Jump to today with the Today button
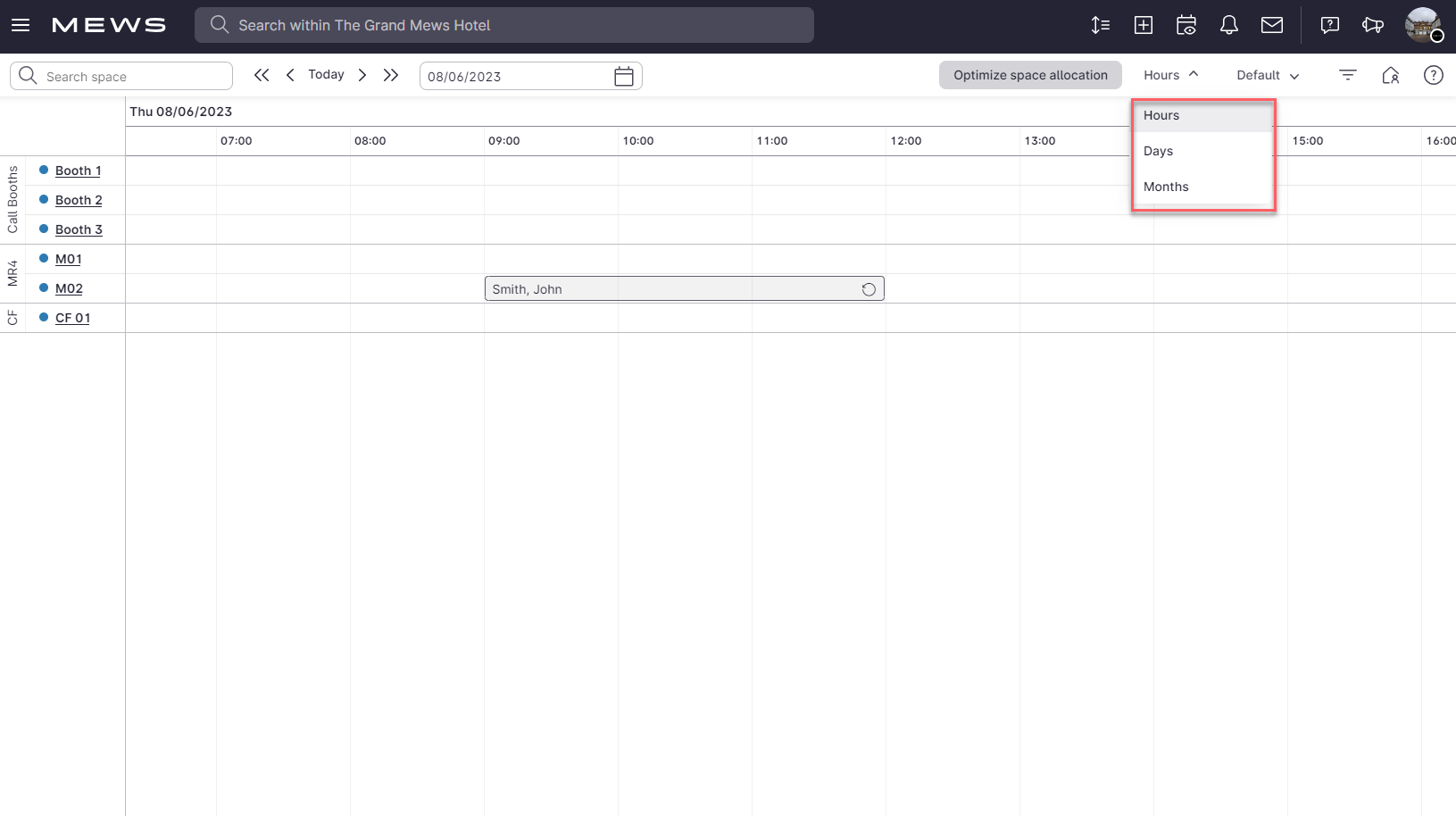Screen dimensions: 1456x816 tap(325, 74)
